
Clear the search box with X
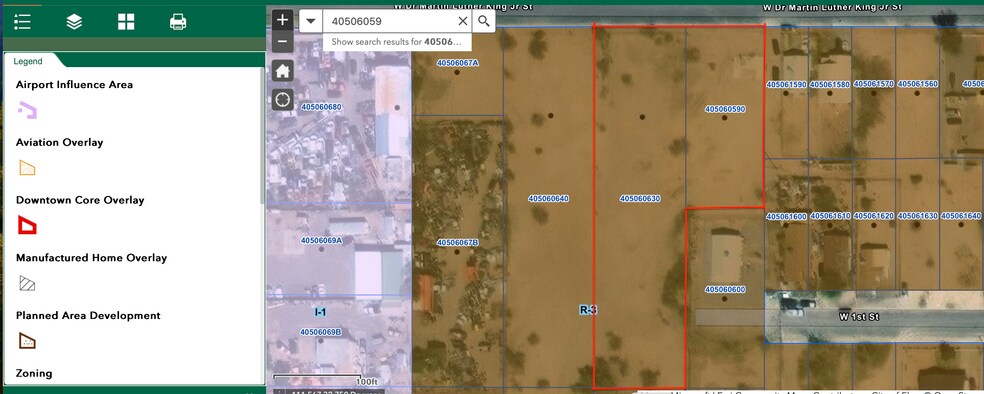[463, 21]
